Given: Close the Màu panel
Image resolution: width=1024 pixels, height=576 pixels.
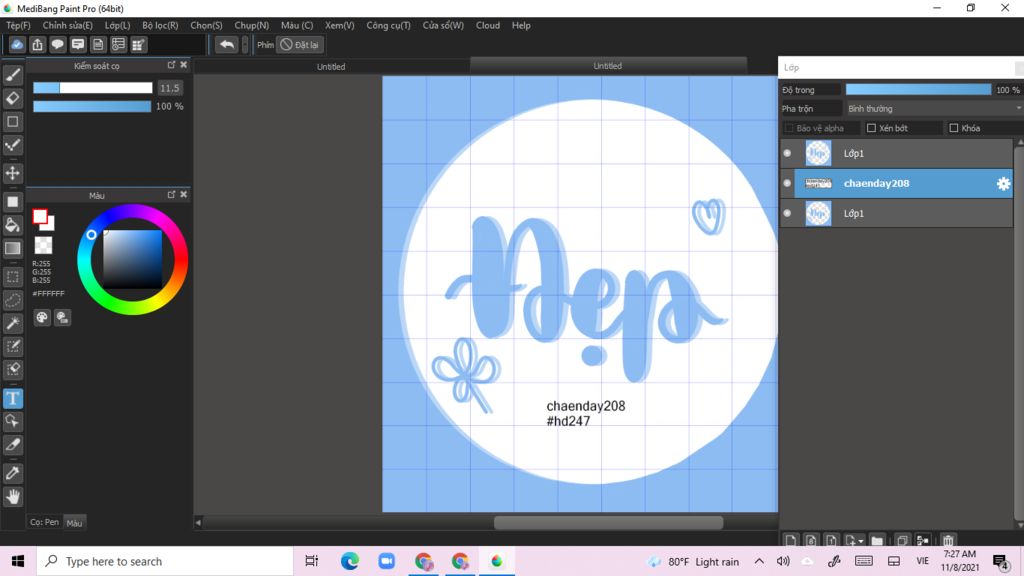Looking at the screenshot, I should (184, 195).
